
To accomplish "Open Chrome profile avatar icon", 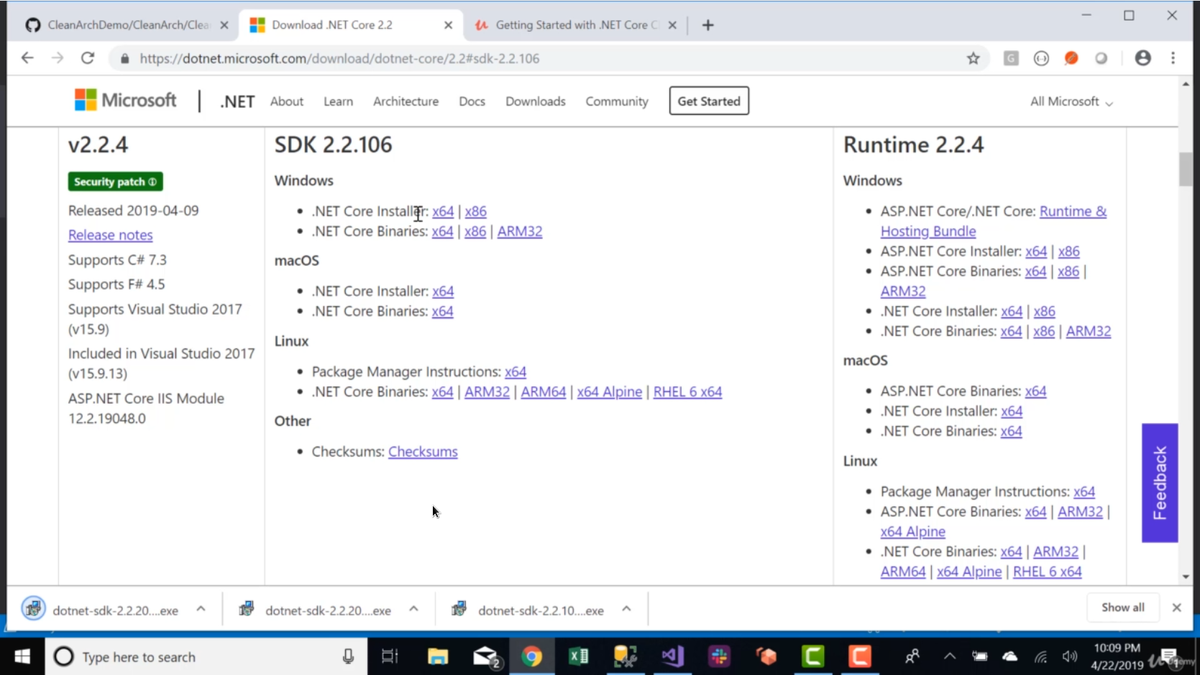I will click(1143, 58).
